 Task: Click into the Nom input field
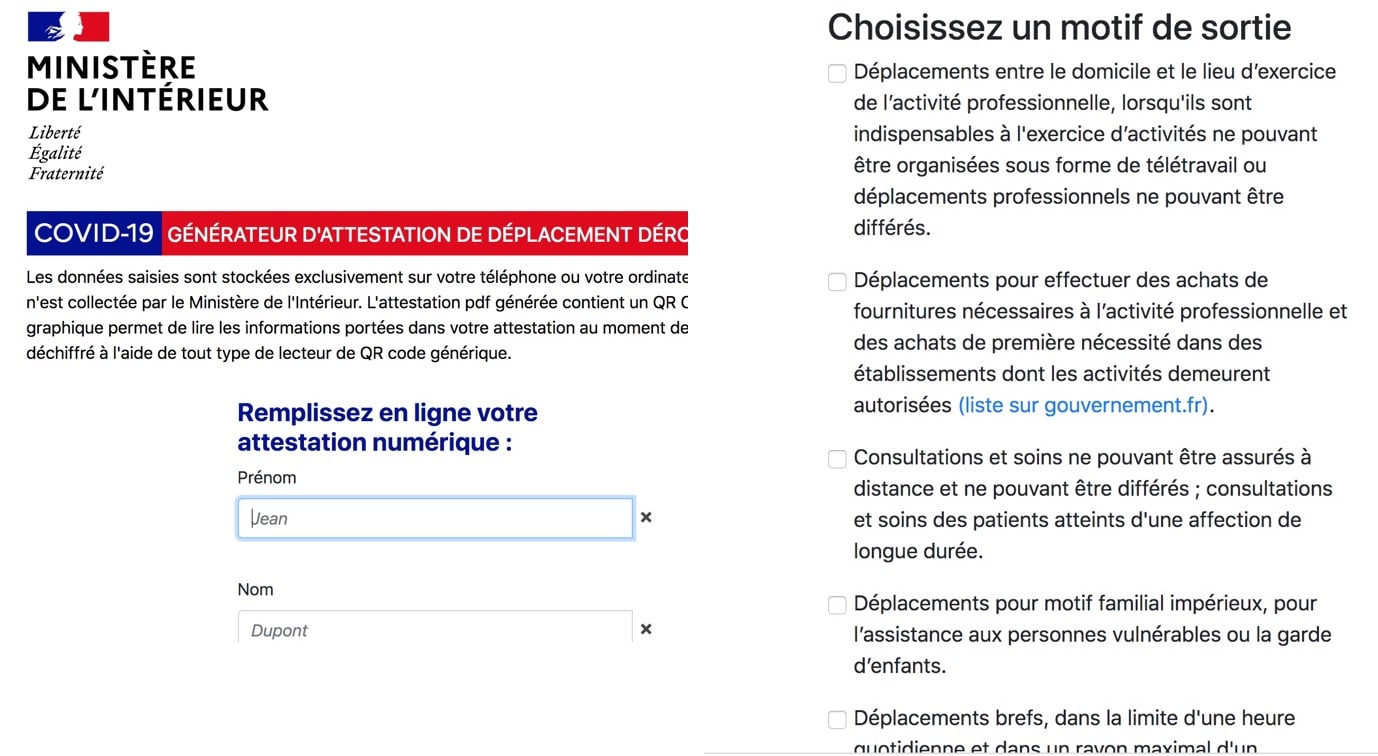pyautogui.click(x=435, y=628)
